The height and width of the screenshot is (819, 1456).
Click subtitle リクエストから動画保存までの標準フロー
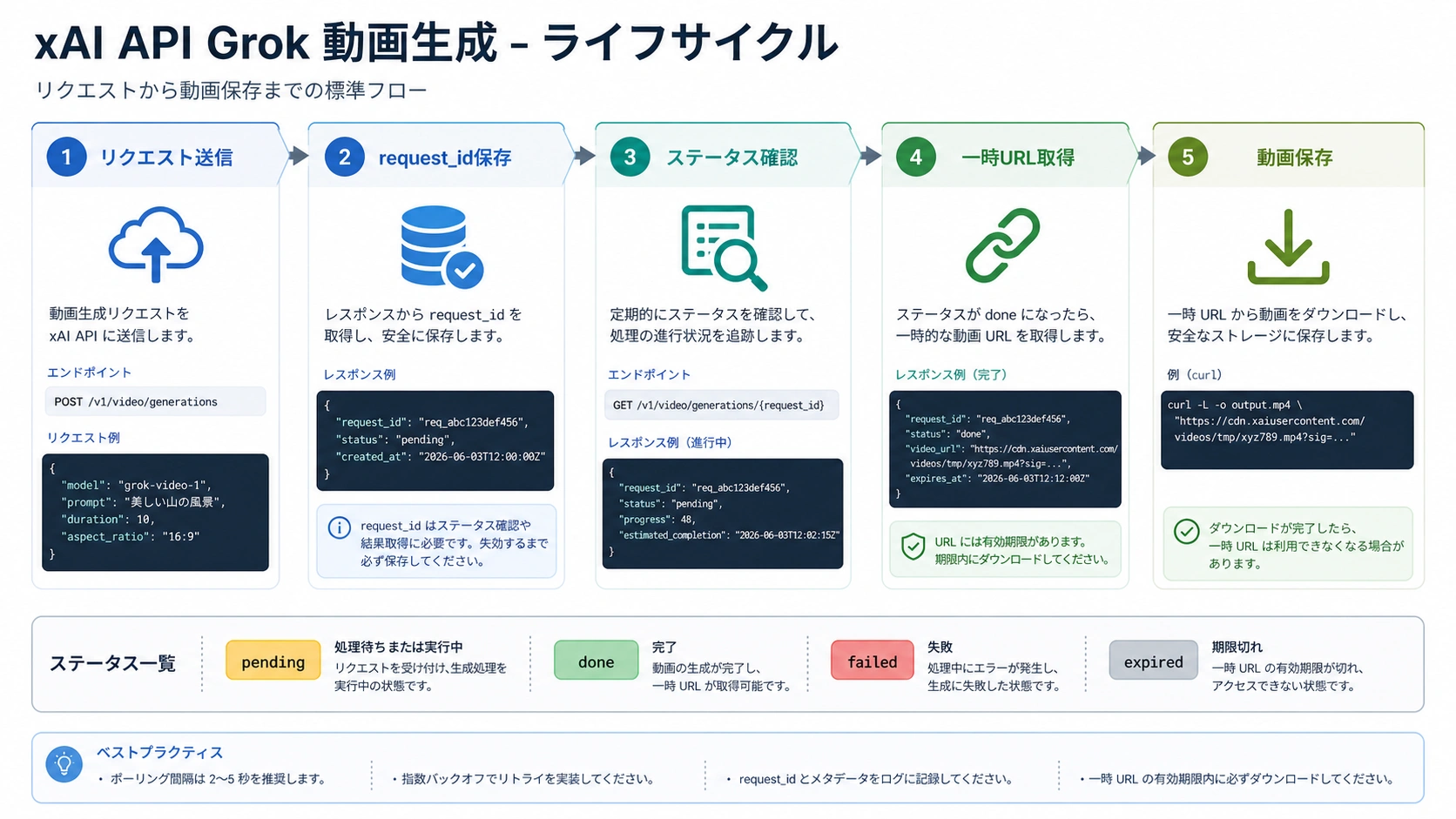pyautogui.click(x=231, y=91)
